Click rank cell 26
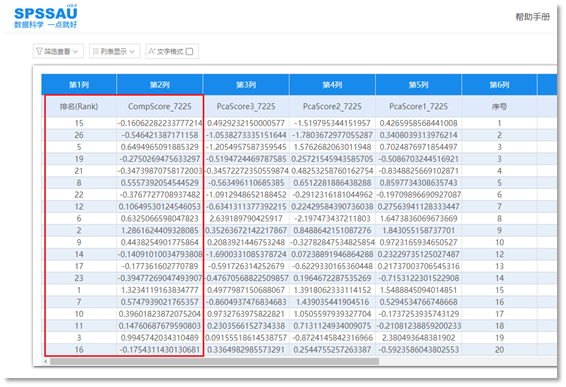The image size is (566, 387). [79, 135]
